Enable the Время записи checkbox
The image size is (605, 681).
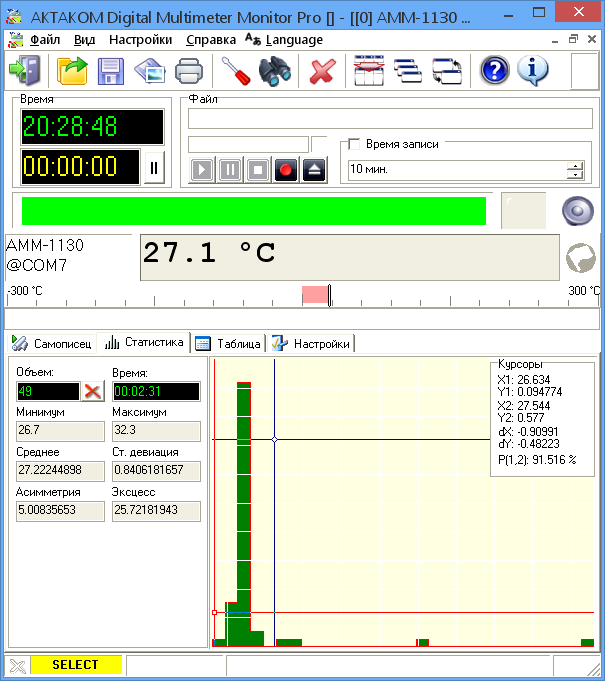pyautogui.click(x=354, y=144)
